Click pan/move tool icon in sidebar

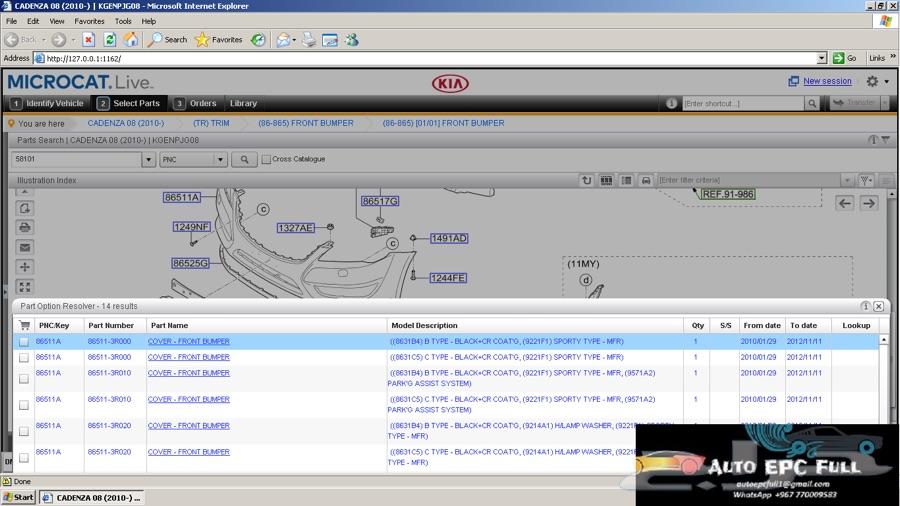pyautogui.click(x=25, y=267)
